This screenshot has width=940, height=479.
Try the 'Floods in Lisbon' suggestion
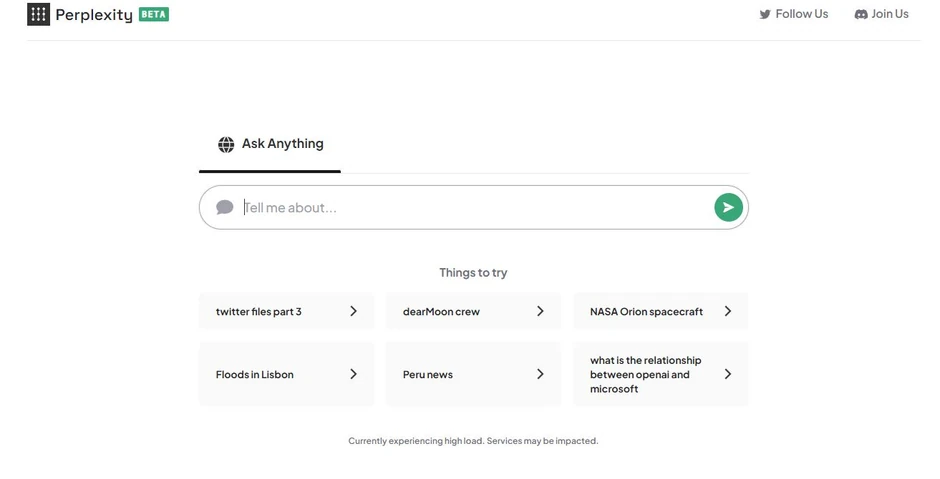point(255,374)
